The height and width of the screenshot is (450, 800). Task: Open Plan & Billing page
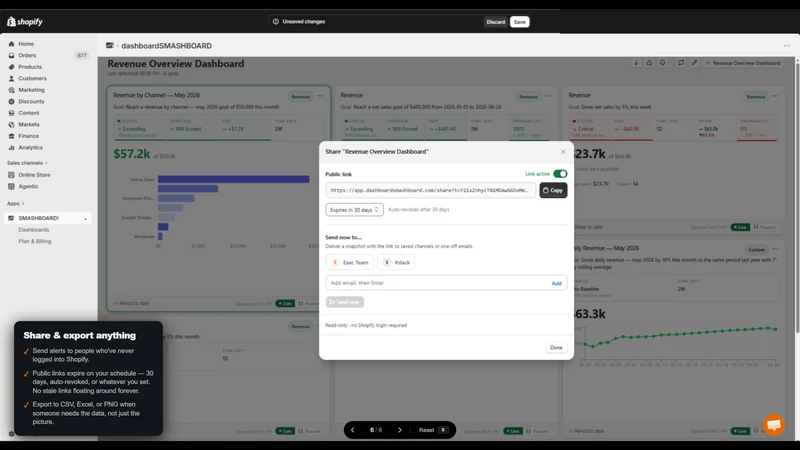[35, 241]
